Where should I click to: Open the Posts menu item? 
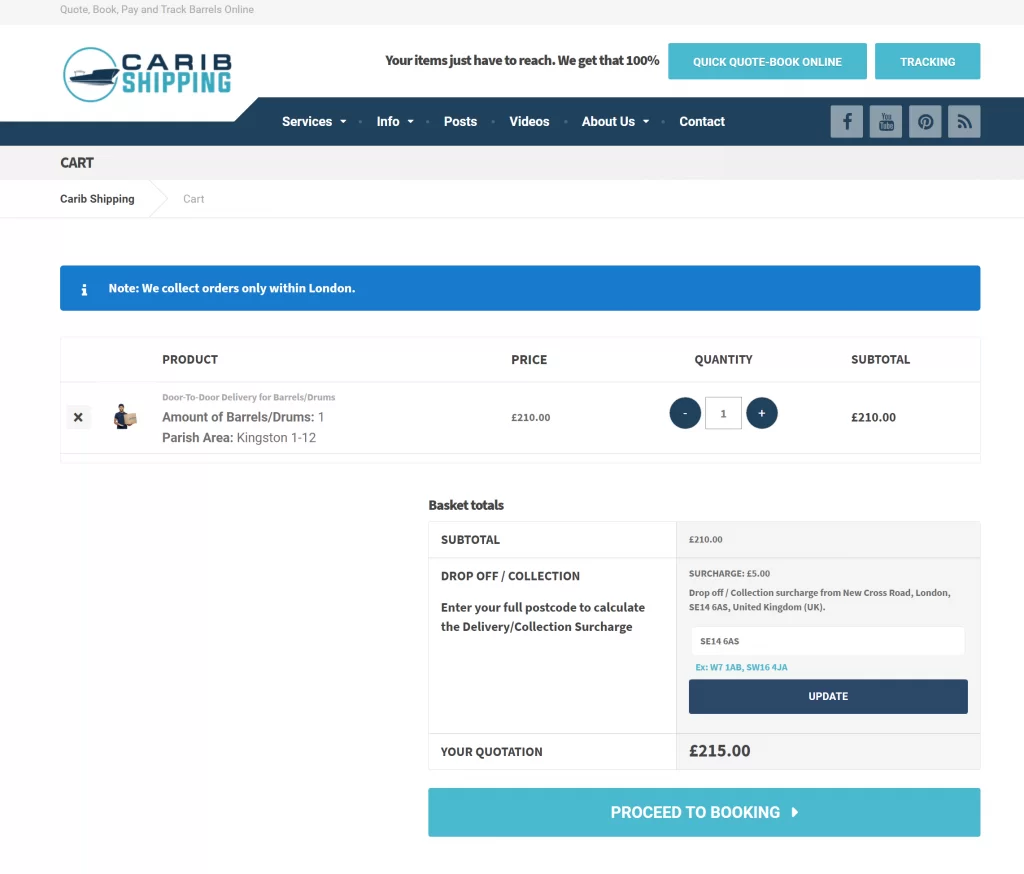tap(460, 122)
